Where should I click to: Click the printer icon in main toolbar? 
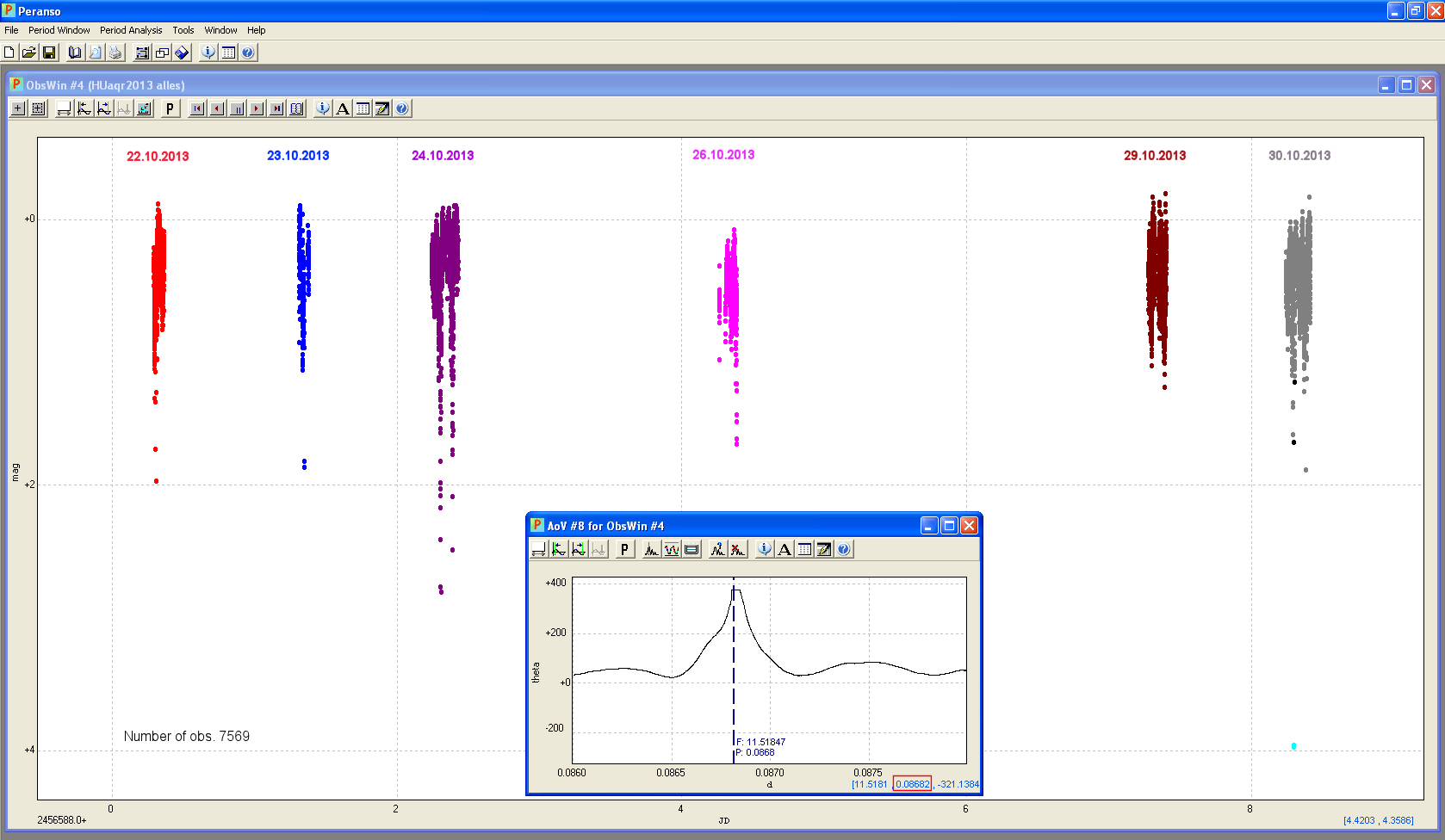[115, 52]
